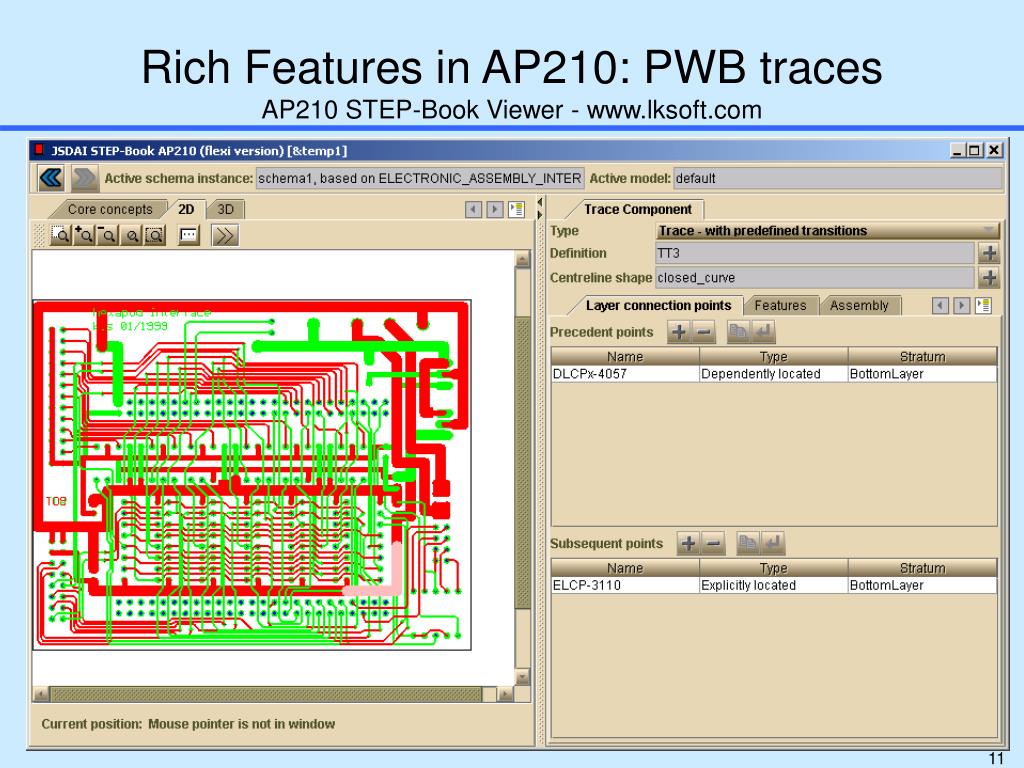Image resolution: width=1024 pixels, height=768 pixels.
Task: Click the vertical scrollbar up arrow
Action: pyautogui.click(x=523, y=259)
